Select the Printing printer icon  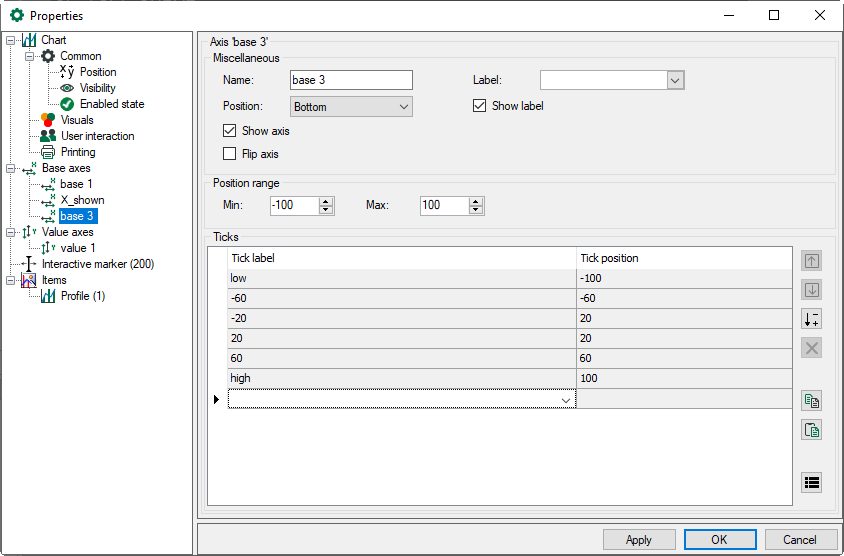pos(48,152)
